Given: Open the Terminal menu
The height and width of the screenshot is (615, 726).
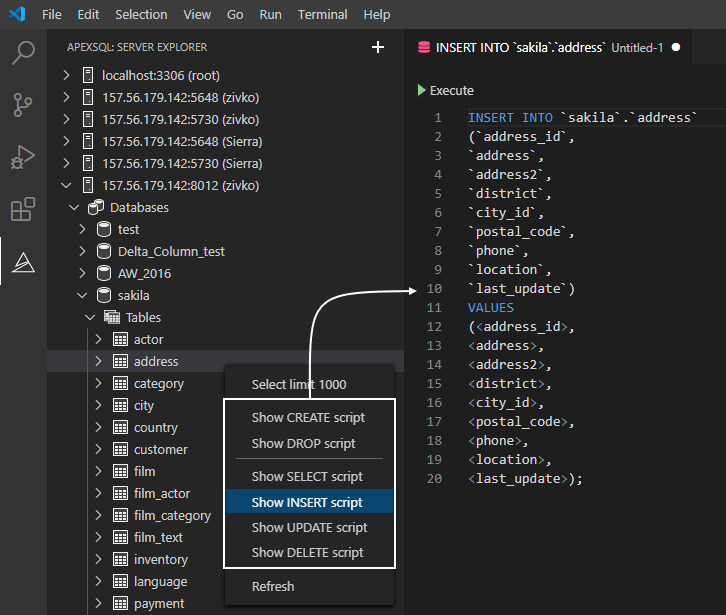Looking at the screenshot, I should pyautogui.click(x=322, y=15).
